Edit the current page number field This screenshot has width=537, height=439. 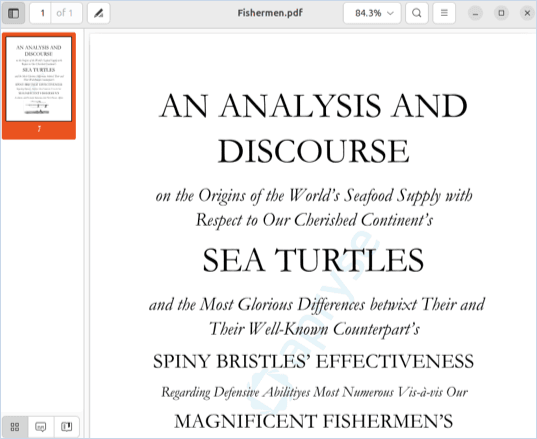point(41,13)
